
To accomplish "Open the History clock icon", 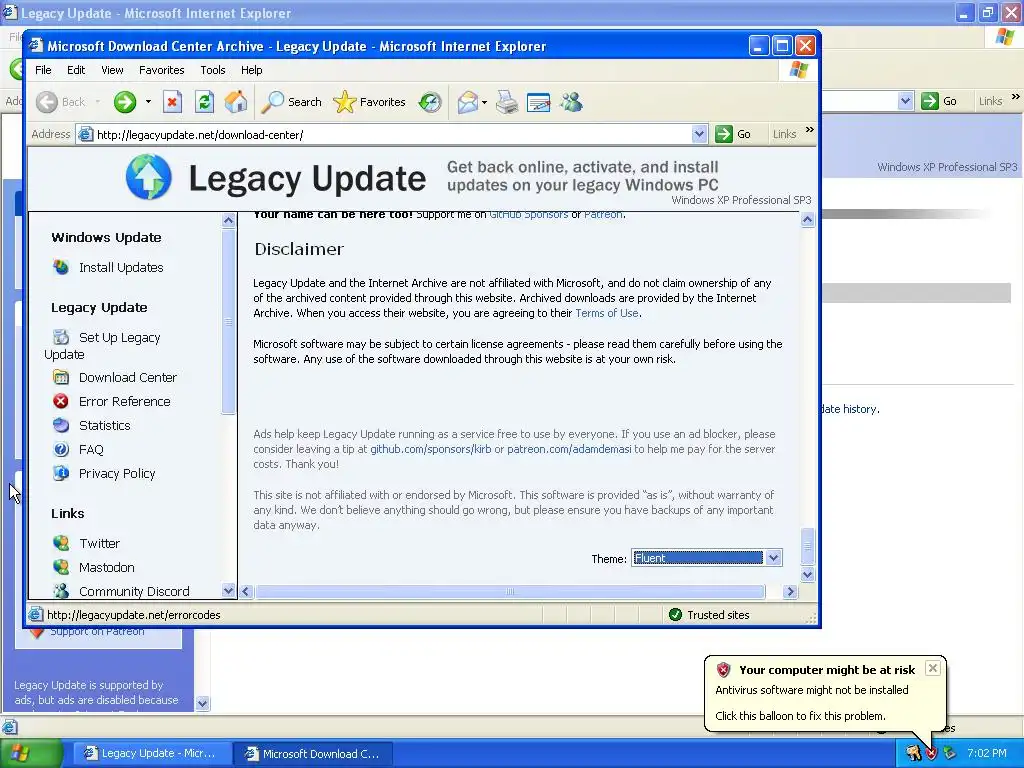I will click(430, 102).
